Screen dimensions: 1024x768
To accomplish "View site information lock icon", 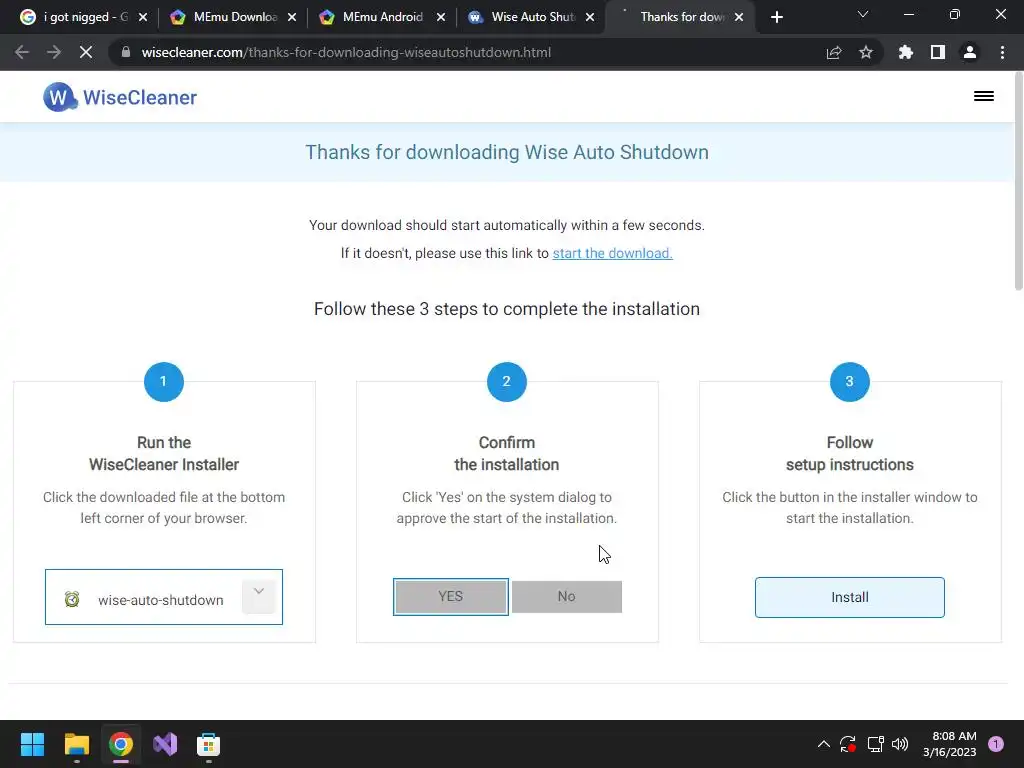I will (126, 52).
